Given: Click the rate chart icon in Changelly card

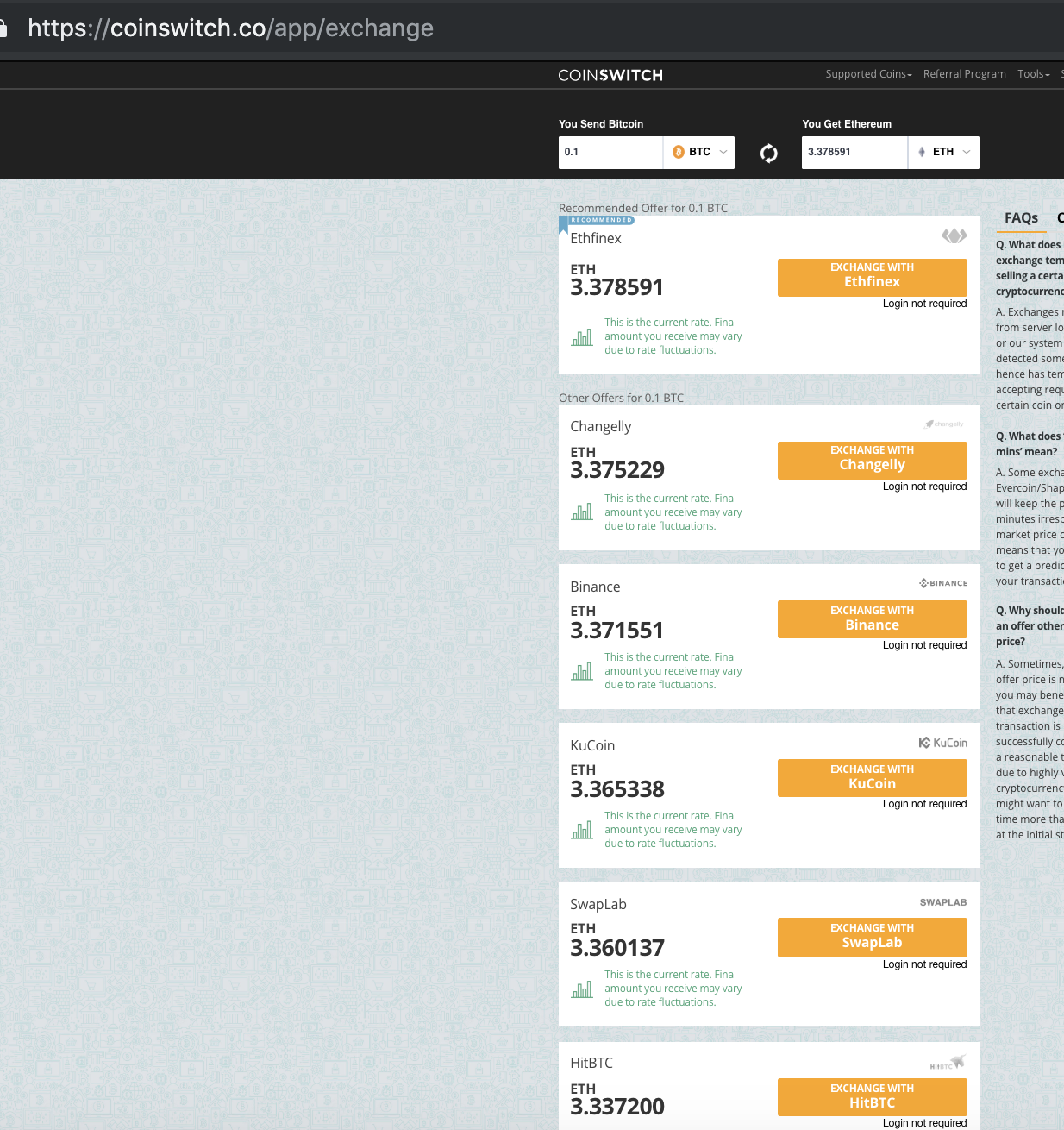Looking at the screenshot, I should [x=582, y=512].
